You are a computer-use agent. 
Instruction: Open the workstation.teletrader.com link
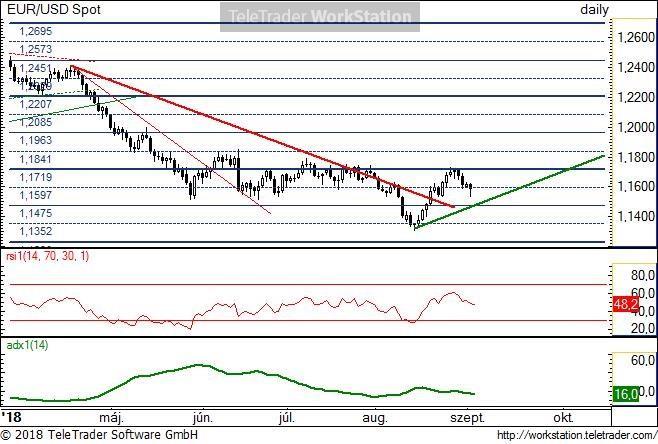point(577,435)
